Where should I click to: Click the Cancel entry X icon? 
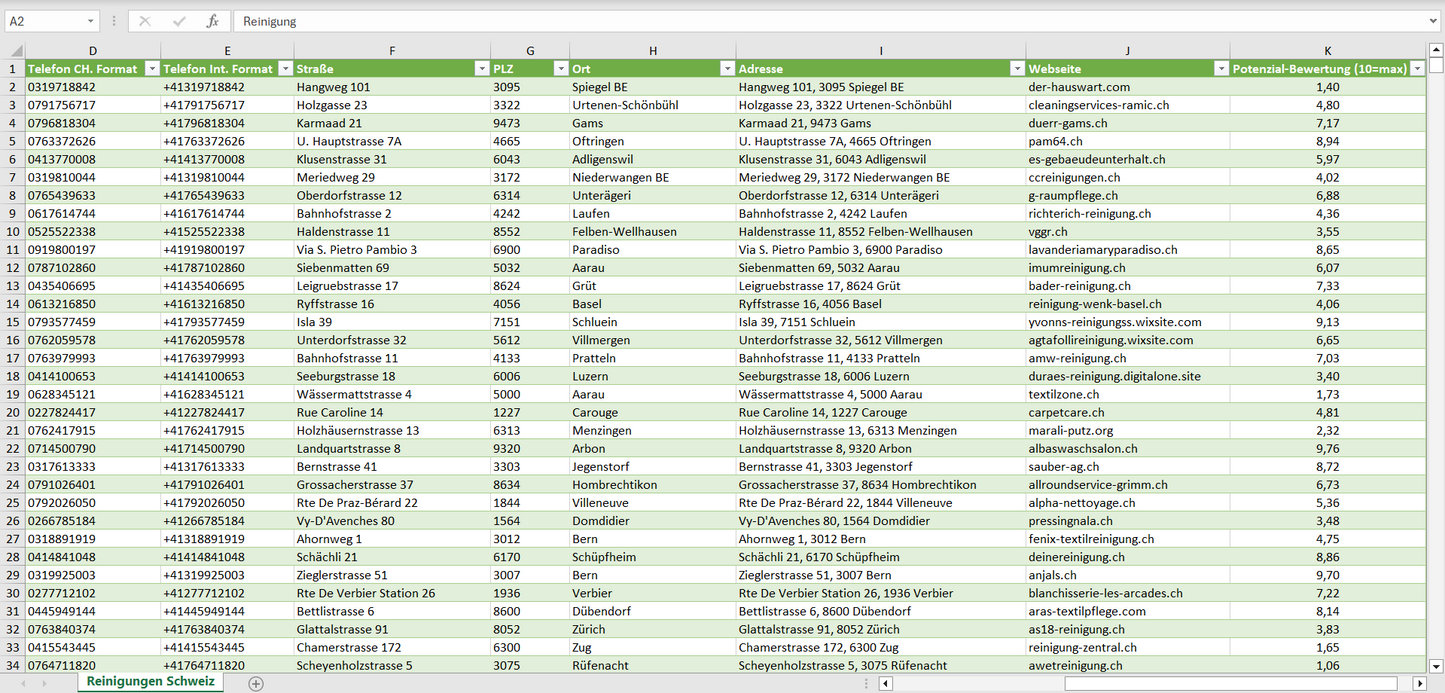[x=145, y=21]
